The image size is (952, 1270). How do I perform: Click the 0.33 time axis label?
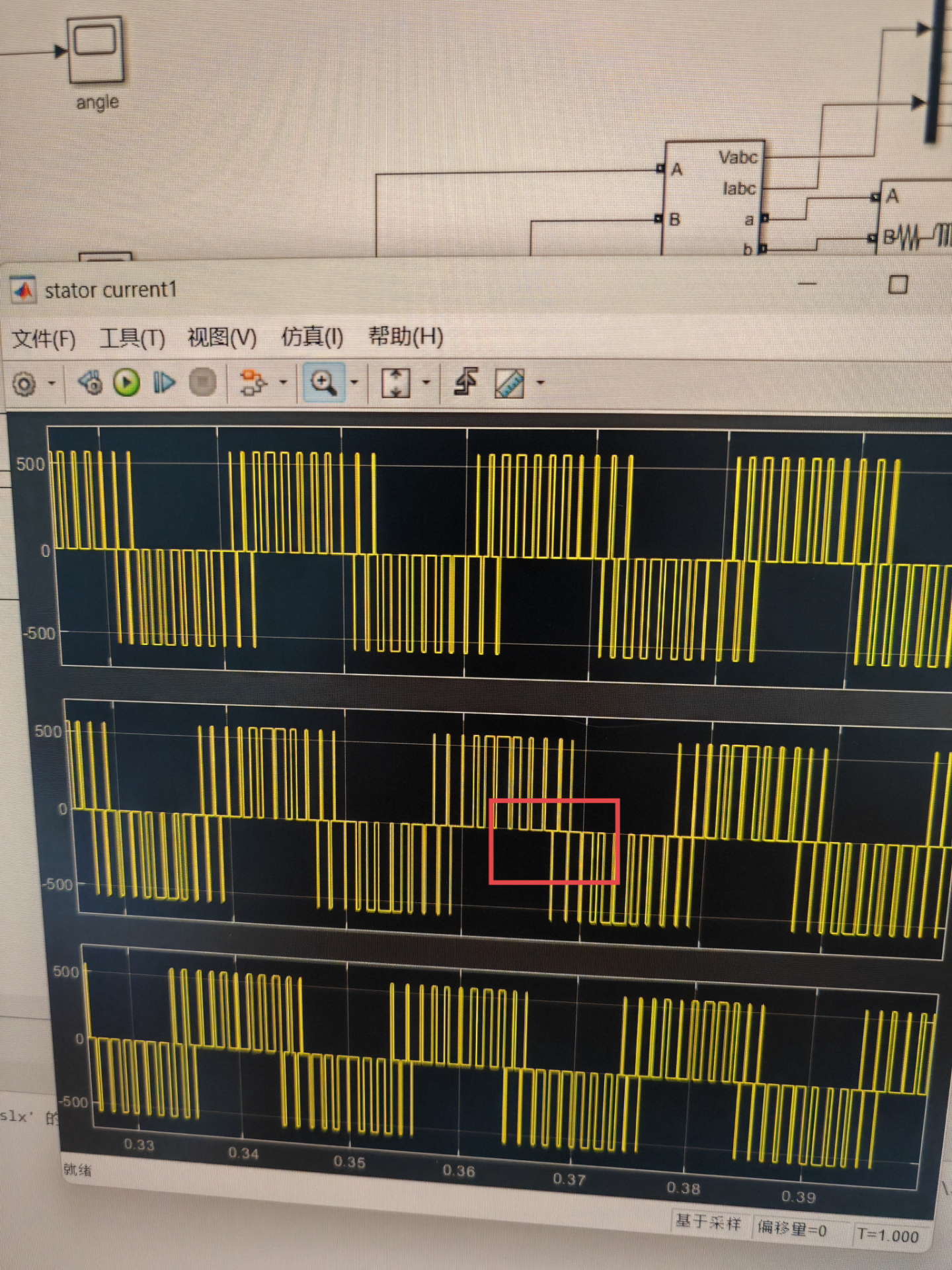[139, 1145]
